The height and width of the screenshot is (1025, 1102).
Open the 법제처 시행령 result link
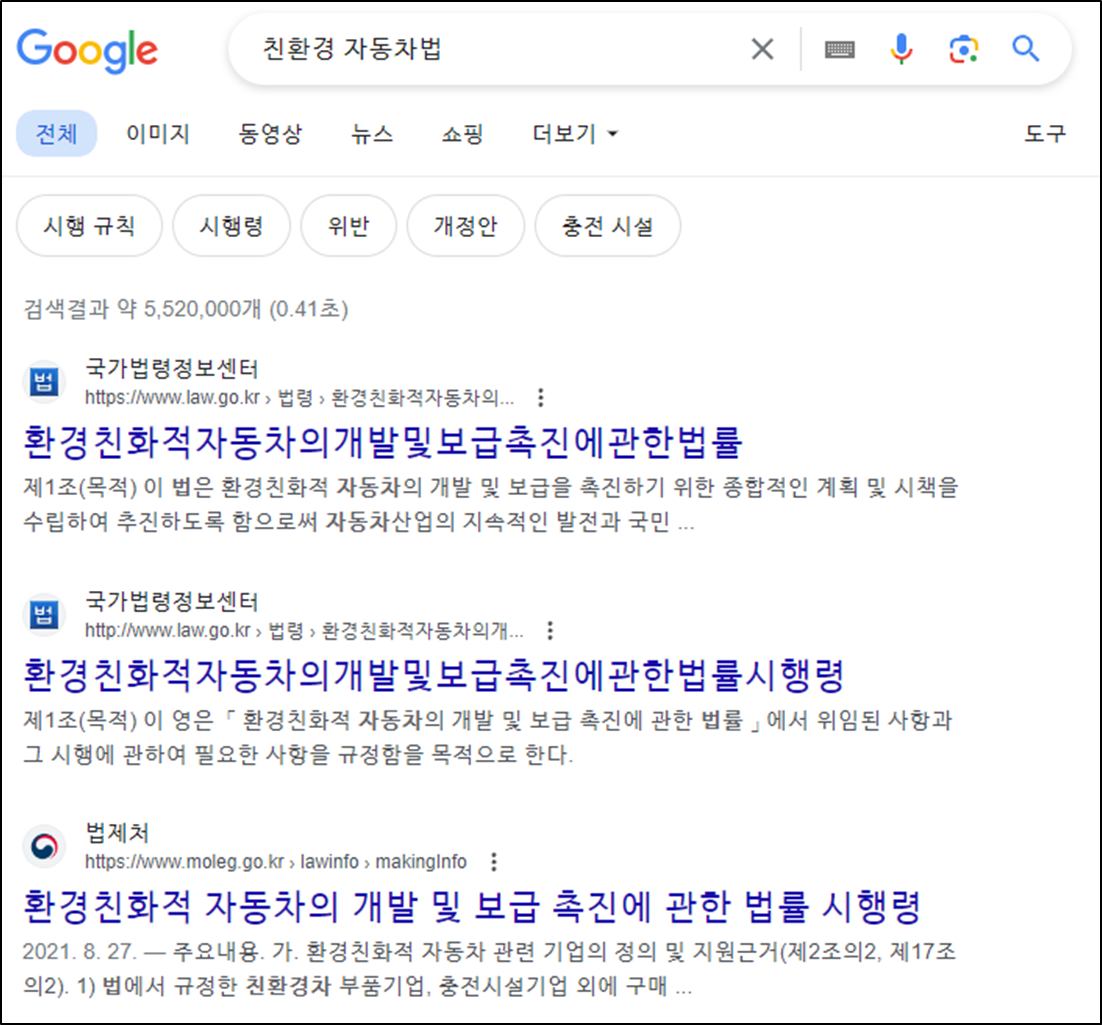point(472,907)
